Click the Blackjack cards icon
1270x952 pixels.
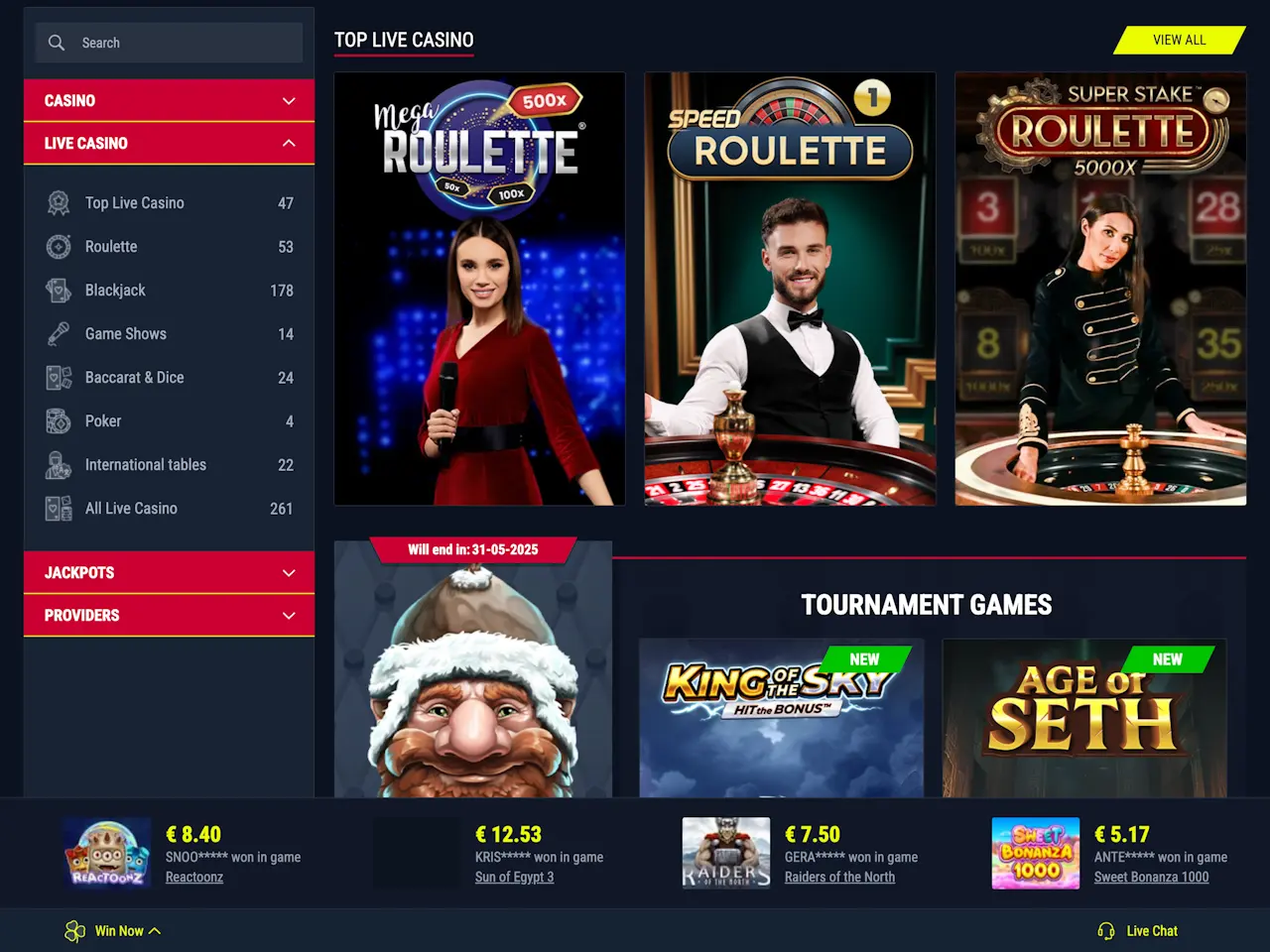(59, 291)
